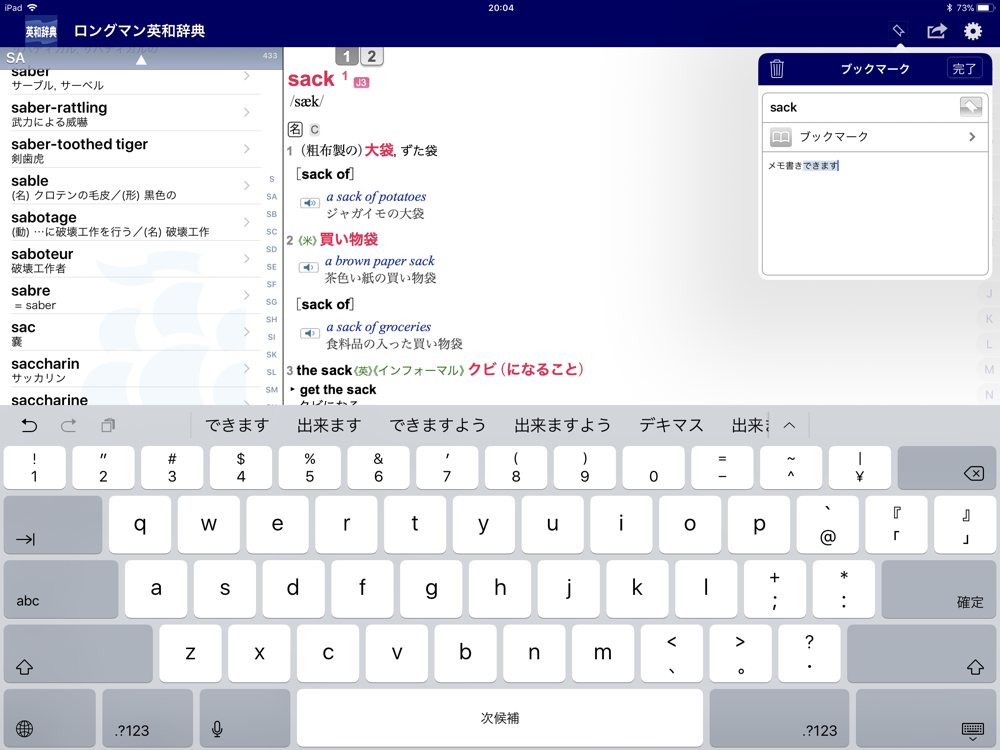Tap the 名 noun part-of-speech icon

coord(295,129)
